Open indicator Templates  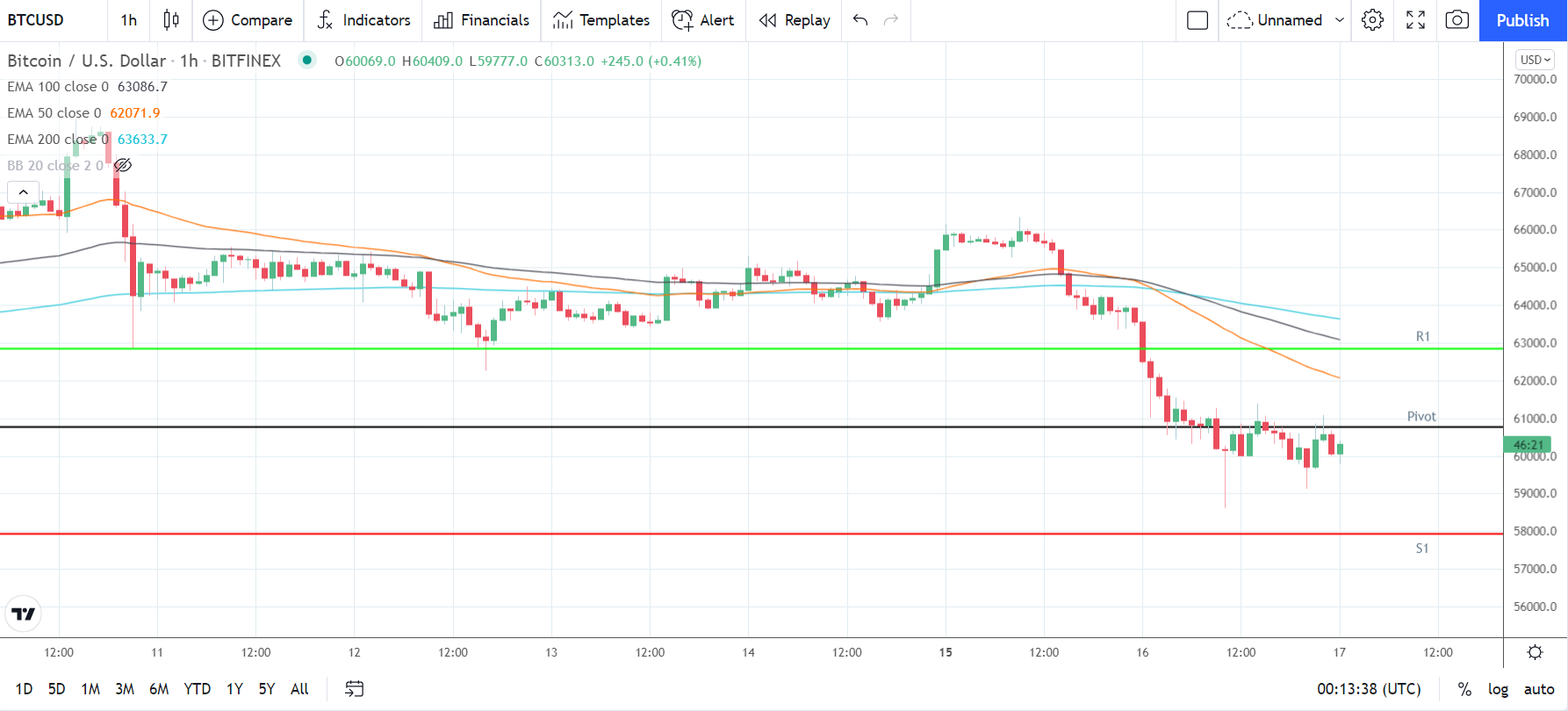point(601,20)
